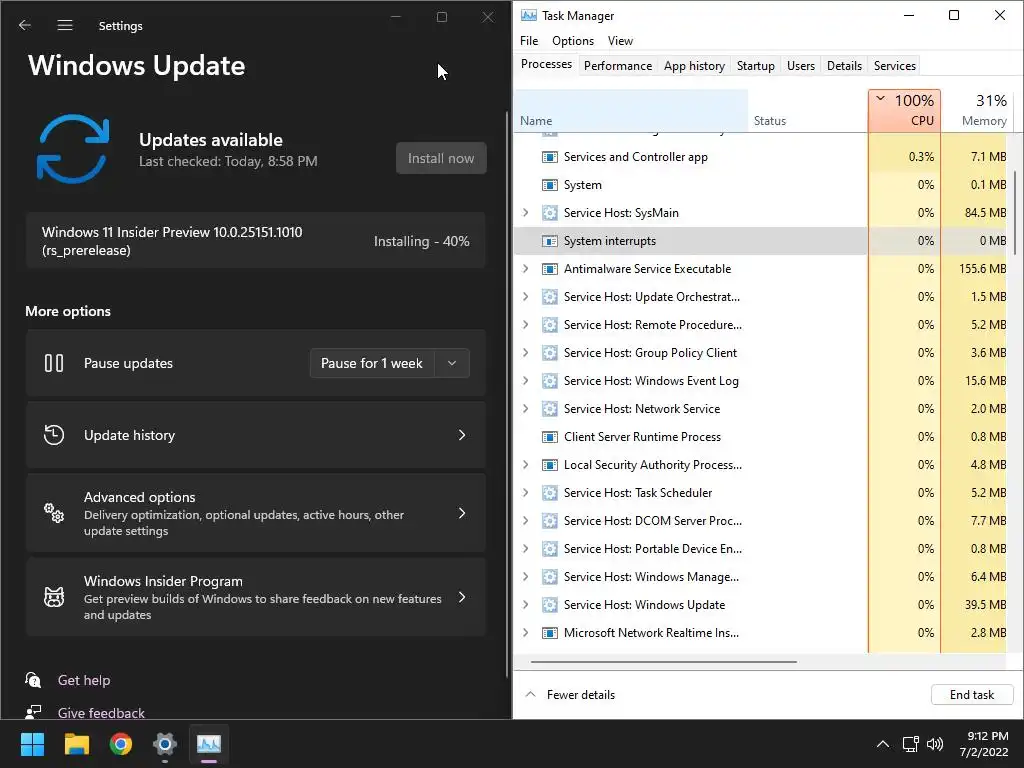Click the Windows Insider Program cat icon
1024x768 pixels.
(x=54, y=597)
